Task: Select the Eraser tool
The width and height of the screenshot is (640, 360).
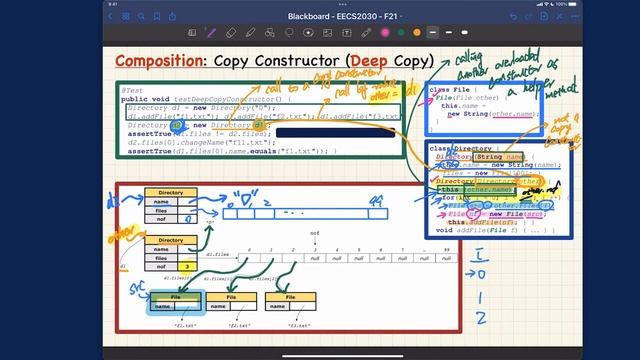Action: tap(231, 33)
